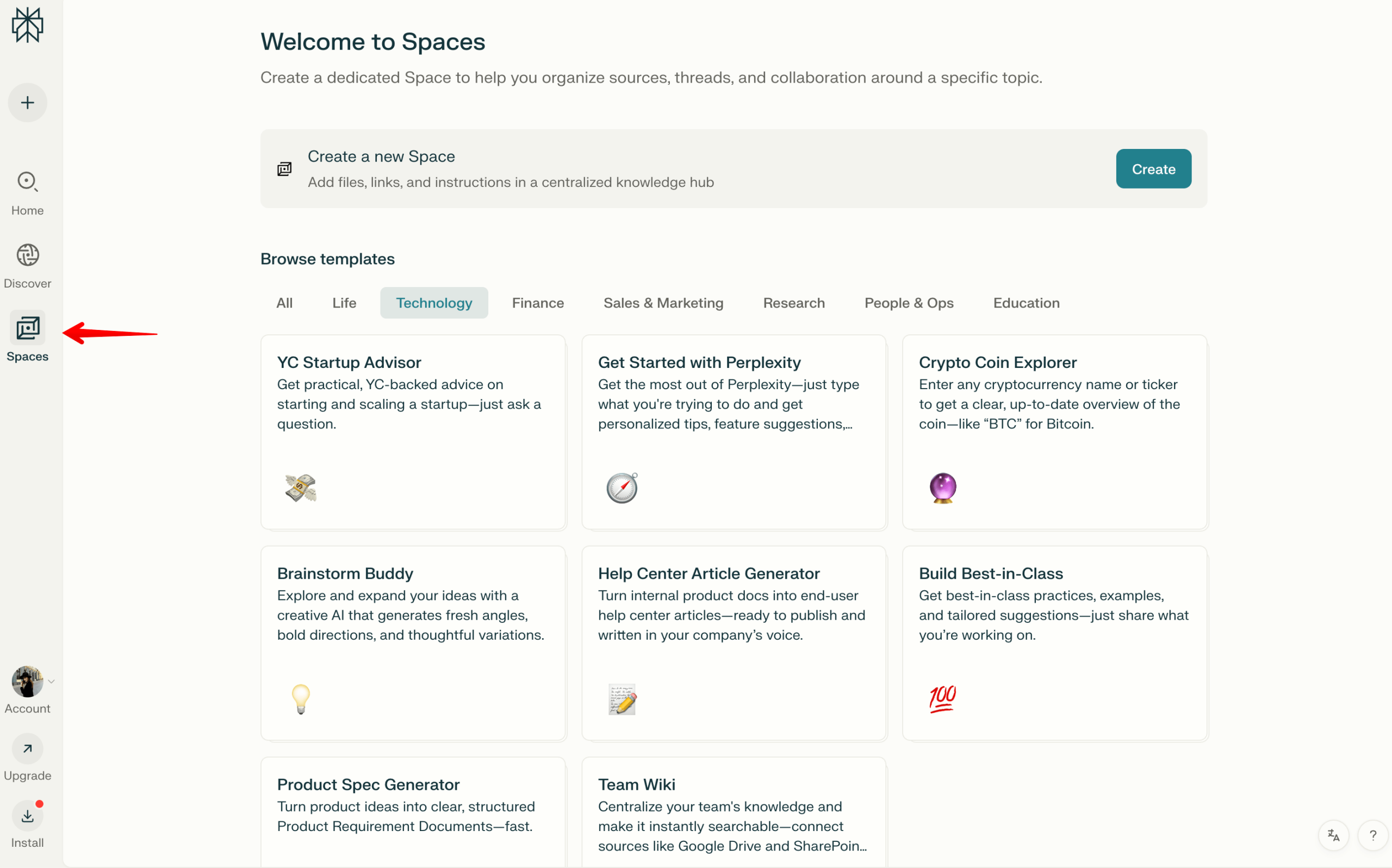Switch to the Education tab
Image resolution: width=1392 pixels, height=868 pixels.
coord(1026,303)
